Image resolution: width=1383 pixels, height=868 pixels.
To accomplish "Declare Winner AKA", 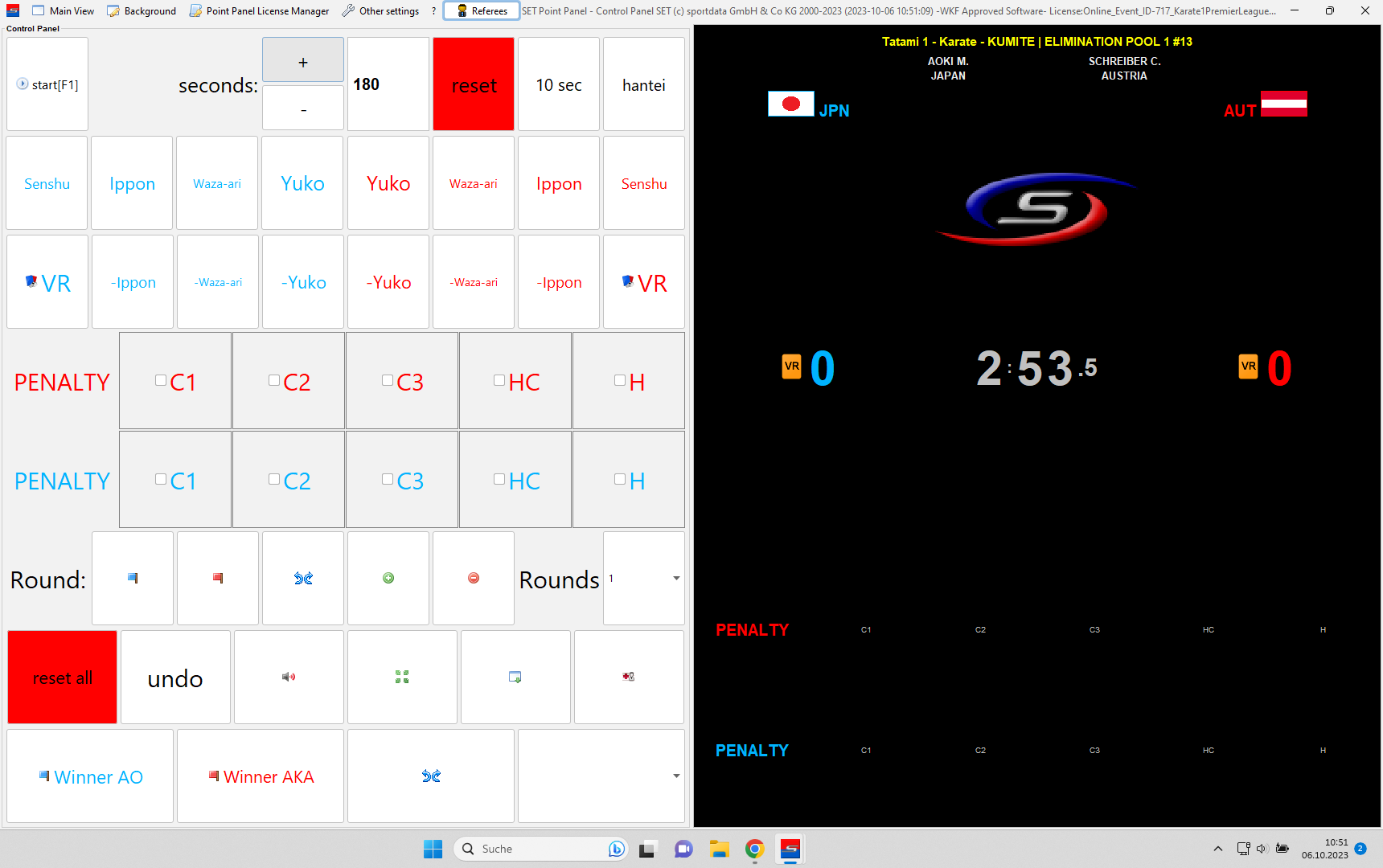I will click(261, 776).
